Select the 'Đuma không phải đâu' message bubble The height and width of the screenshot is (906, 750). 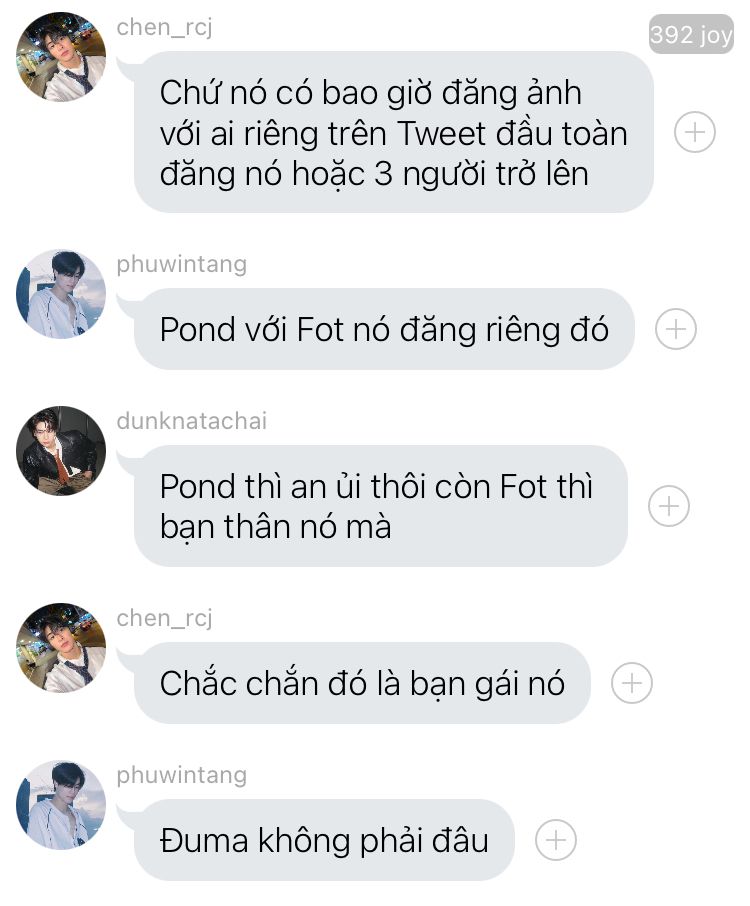click(324, 840)
